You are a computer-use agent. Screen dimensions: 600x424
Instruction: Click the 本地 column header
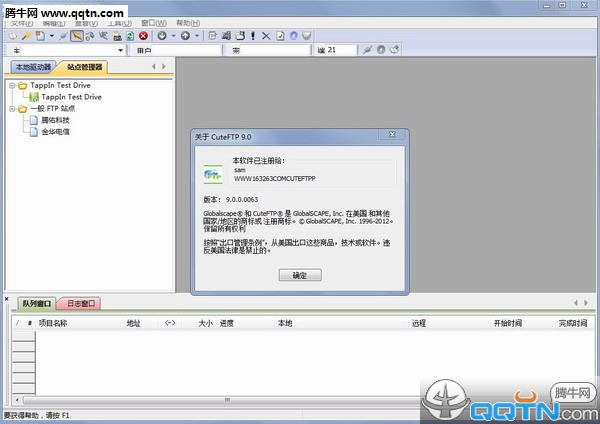[285, 323]
